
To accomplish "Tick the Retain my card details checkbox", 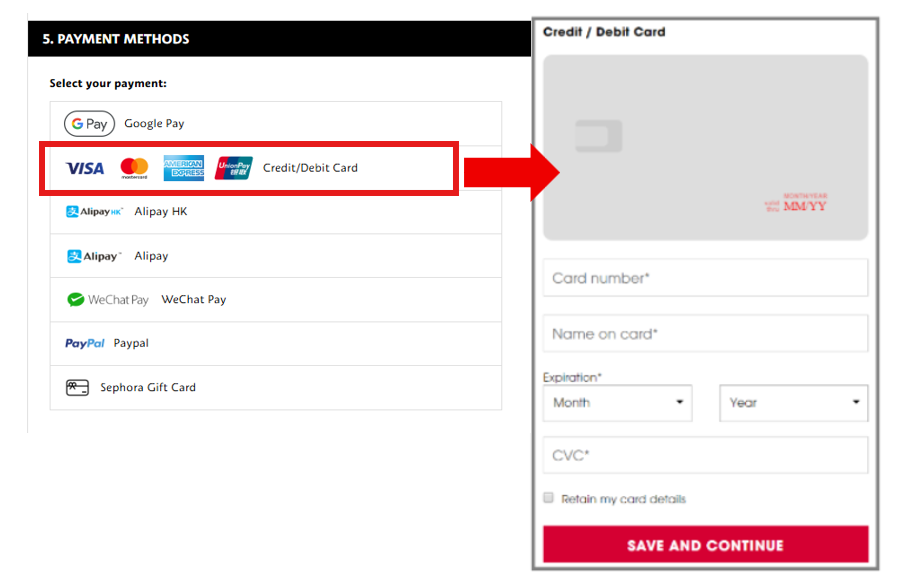I will click(548, 498).
